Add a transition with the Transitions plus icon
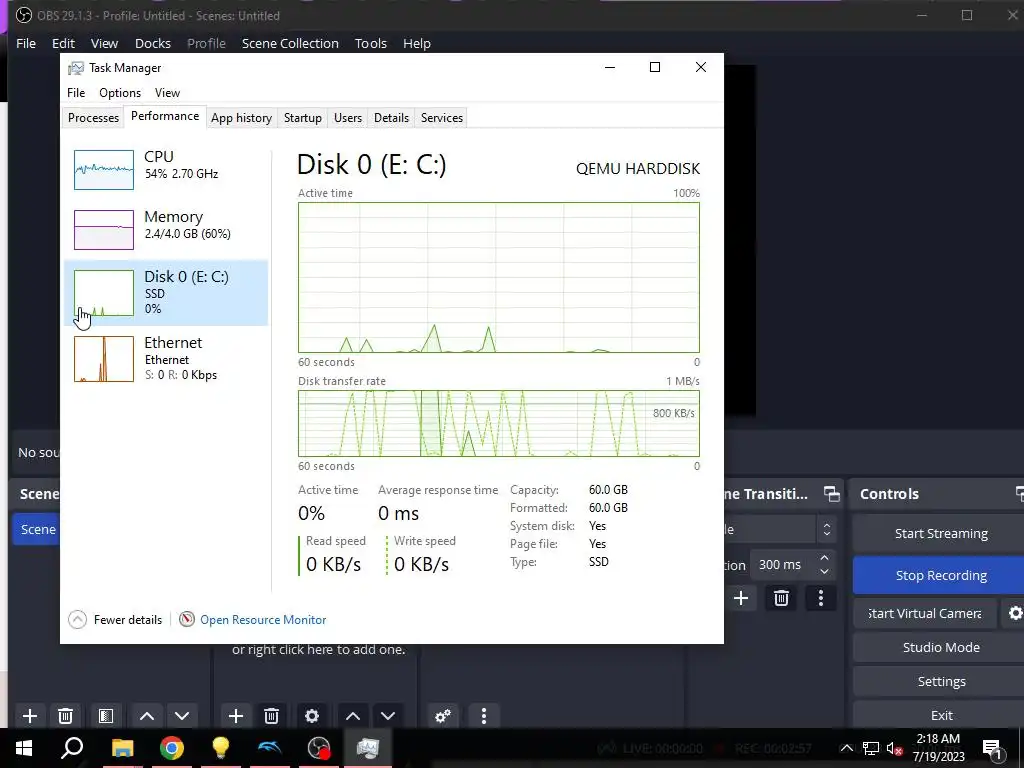The width and height of the screenshot is (1024, 768). pyautogui.click(x=741, y=598)
